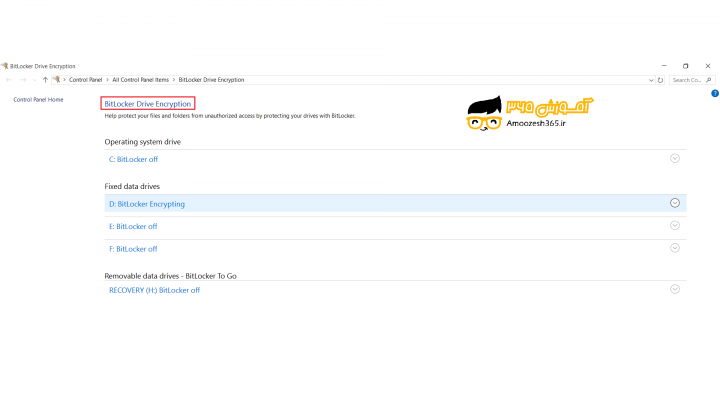
Task: Expand the C: BitLocker off chevron
Action: 675,158
